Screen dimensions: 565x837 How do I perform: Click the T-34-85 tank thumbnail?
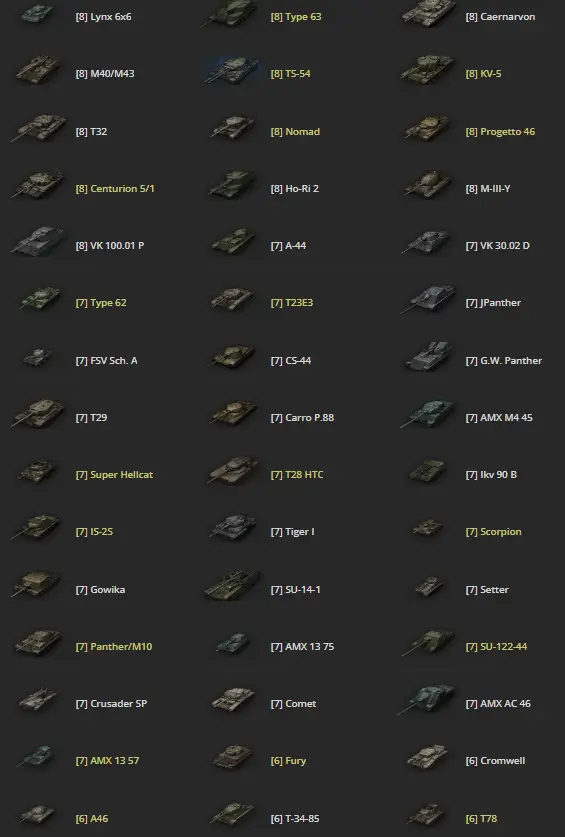click(233, 815)
